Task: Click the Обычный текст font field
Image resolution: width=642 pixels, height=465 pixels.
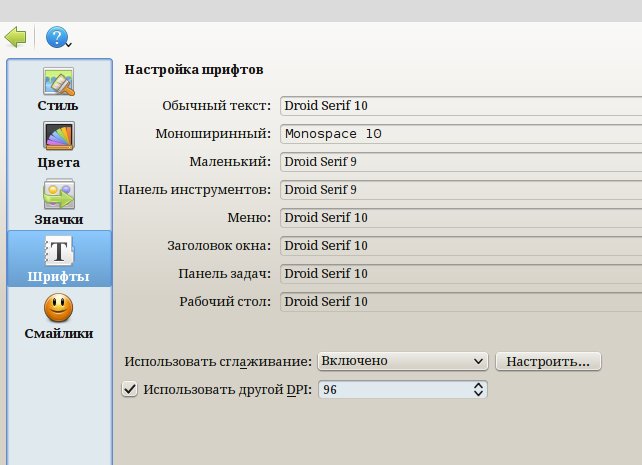Action: pos(460,105)
